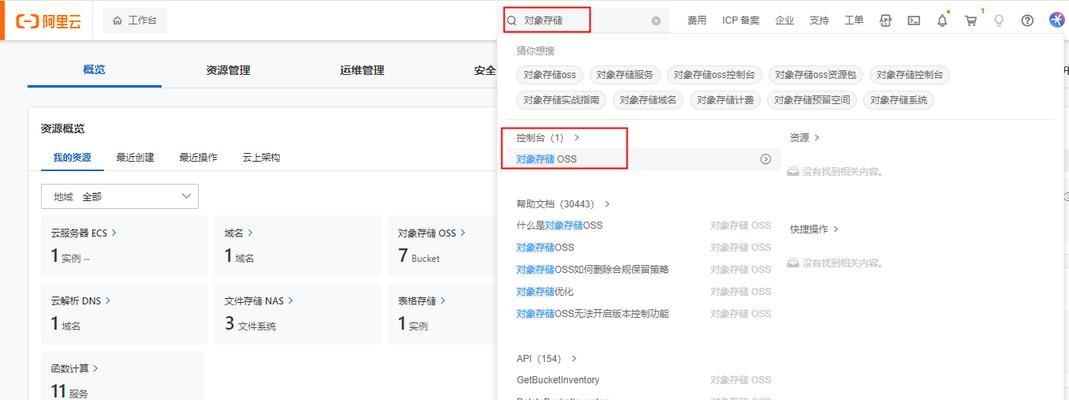Open the 表格存储 card link

click(x=421, y=300)
